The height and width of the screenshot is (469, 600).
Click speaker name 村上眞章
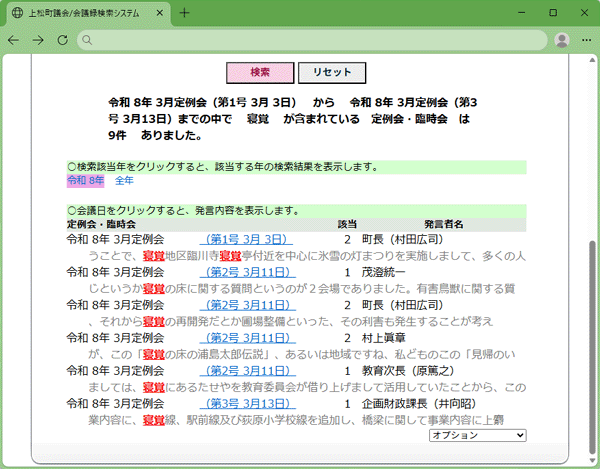(x=383, y=339)
